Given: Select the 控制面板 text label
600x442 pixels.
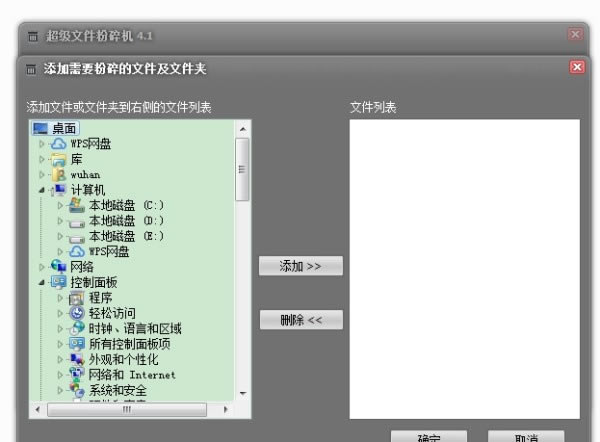Looking at the screenshot, I should (94, 282).
